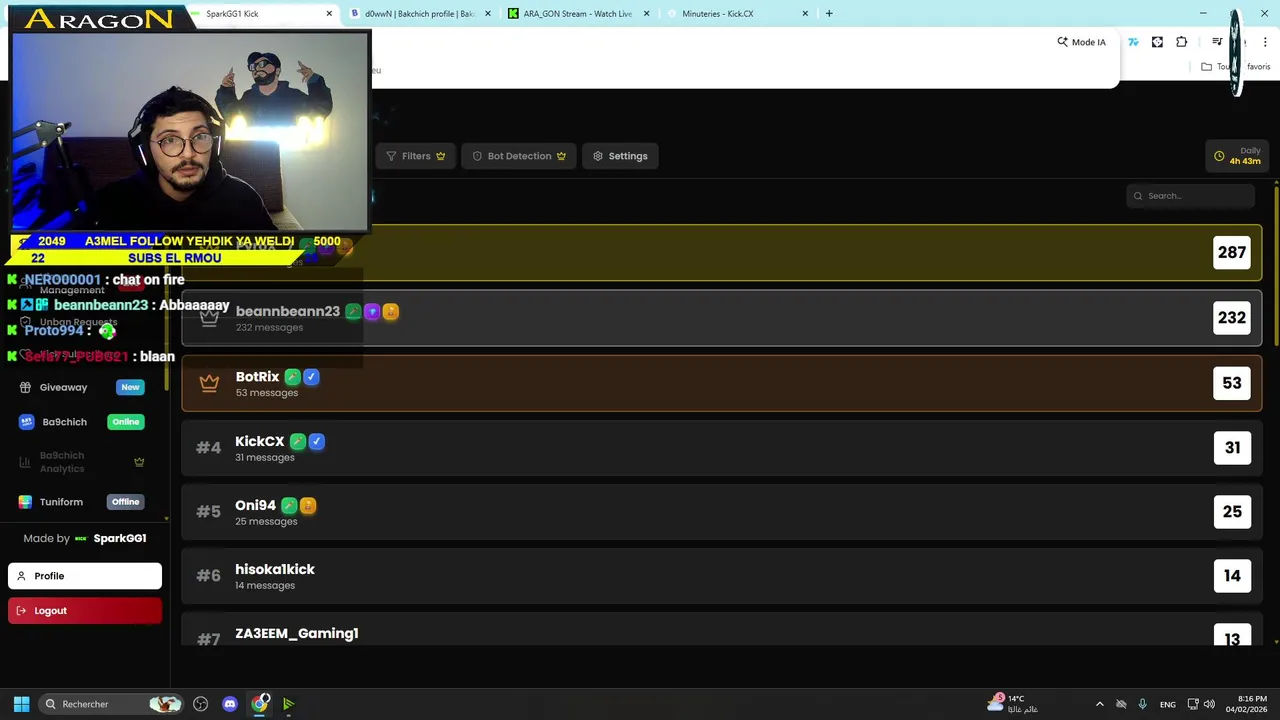Select the BotRix username
This screenshot has height=720, width=1280.
257,377
